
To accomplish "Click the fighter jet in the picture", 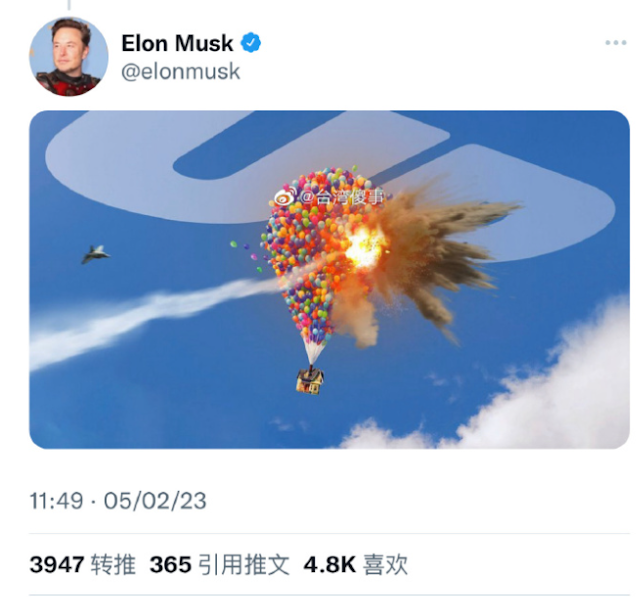I will coord(95,254).
